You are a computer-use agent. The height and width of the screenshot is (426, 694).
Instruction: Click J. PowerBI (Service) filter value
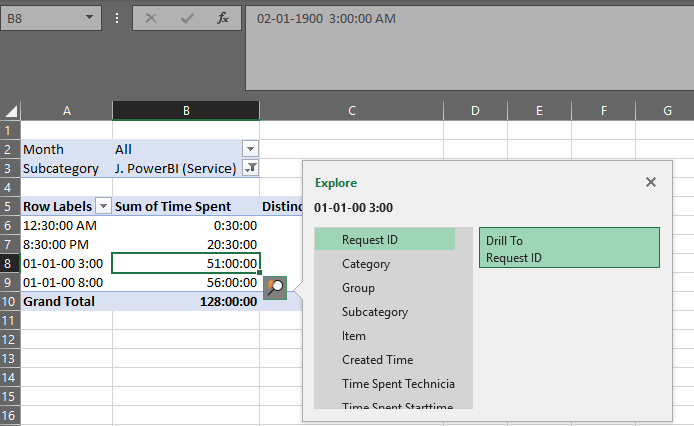[177, 168]
